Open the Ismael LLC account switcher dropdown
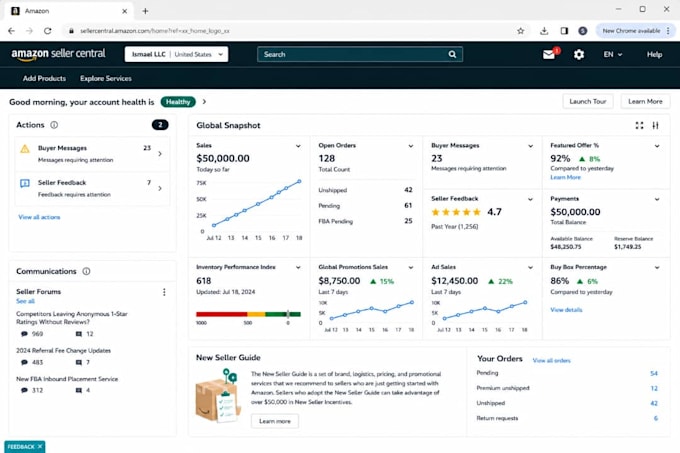Viewport: 680px width, 453px height. pos(176,54)
